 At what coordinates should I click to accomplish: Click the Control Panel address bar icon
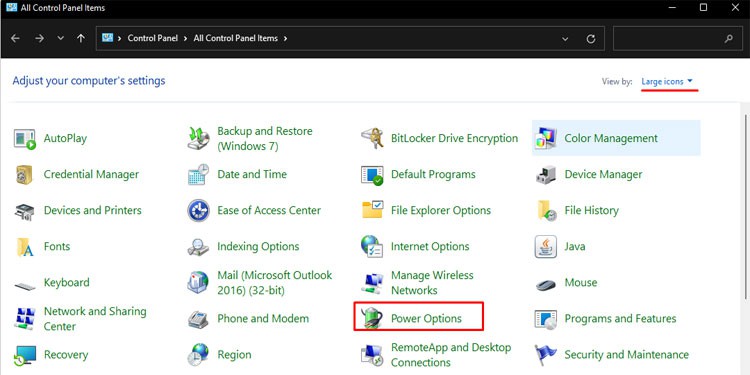point(108,38)
